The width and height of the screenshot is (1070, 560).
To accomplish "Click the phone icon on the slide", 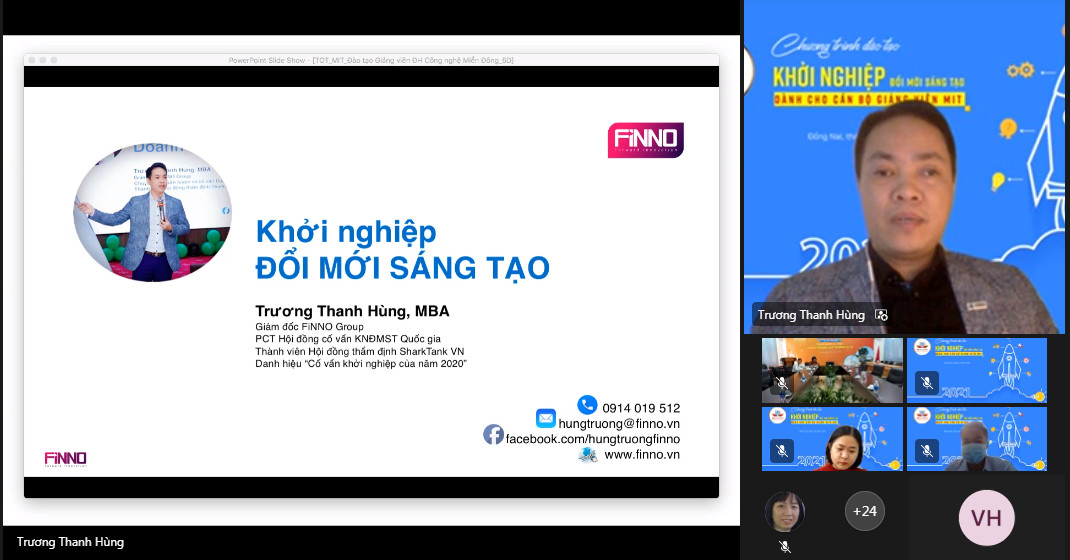I will coord(587,405).
